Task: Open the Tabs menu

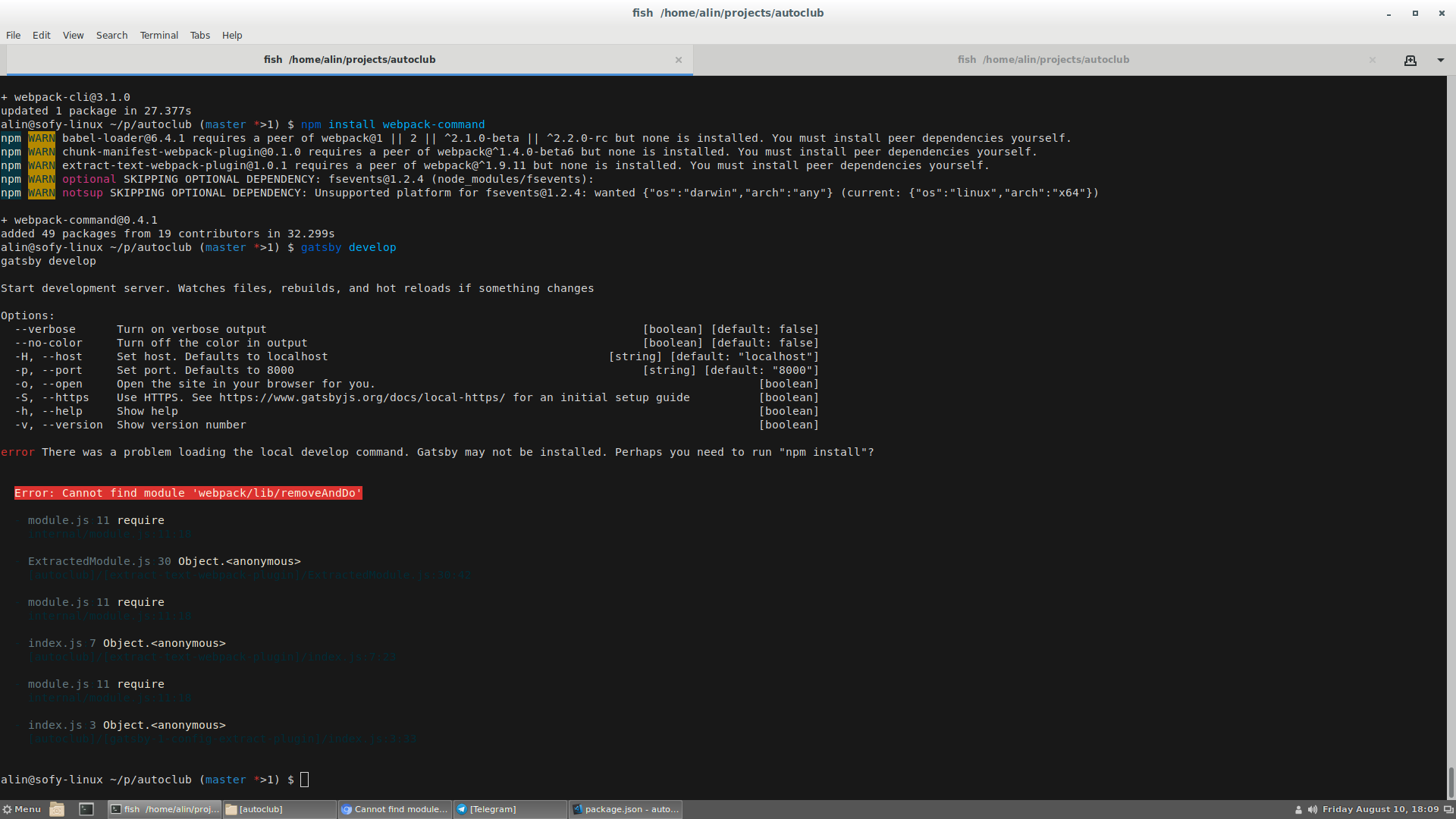Action: tap(199, 36)
